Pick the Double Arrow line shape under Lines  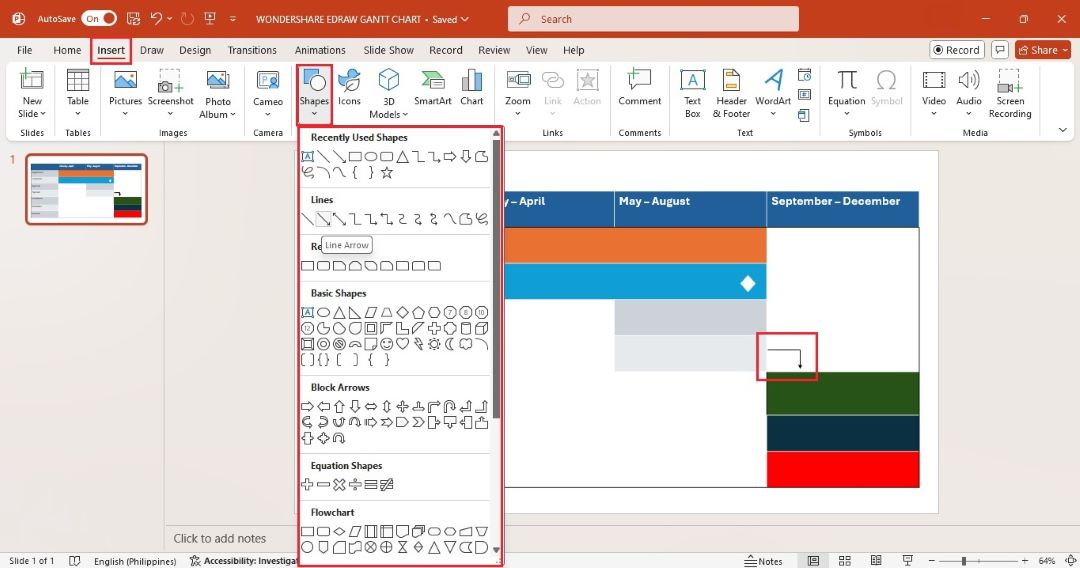339,220
